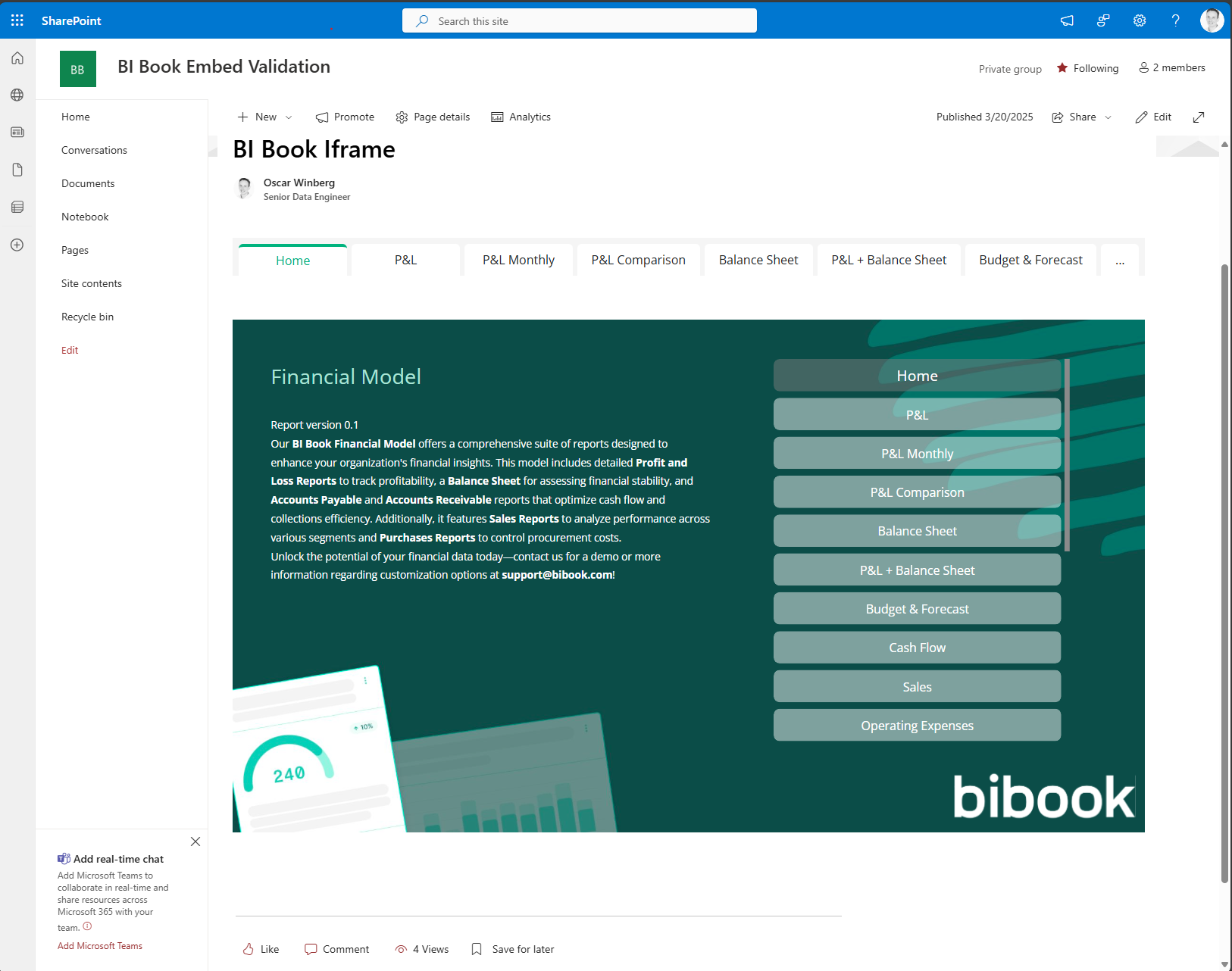1232x971 pixels.
Task: Open the SharePoint app launcher grid
Action: [x=17, y=20]
